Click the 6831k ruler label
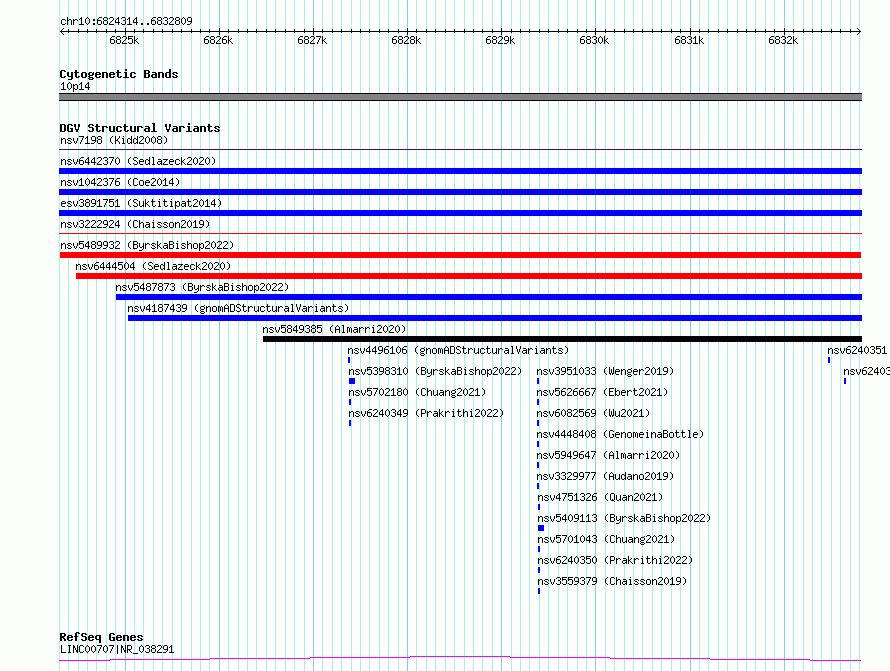 [x=689, y=40]
